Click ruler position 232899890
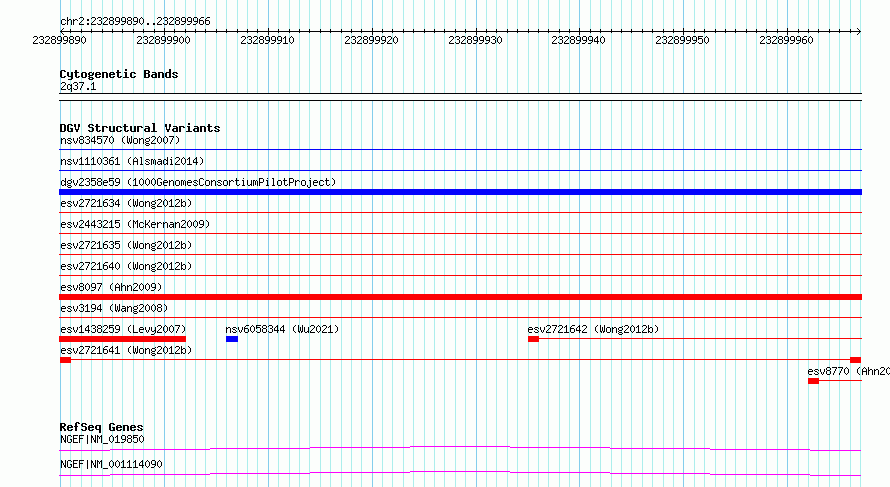Screen dimensions: 890x487 tap(60, 40)
